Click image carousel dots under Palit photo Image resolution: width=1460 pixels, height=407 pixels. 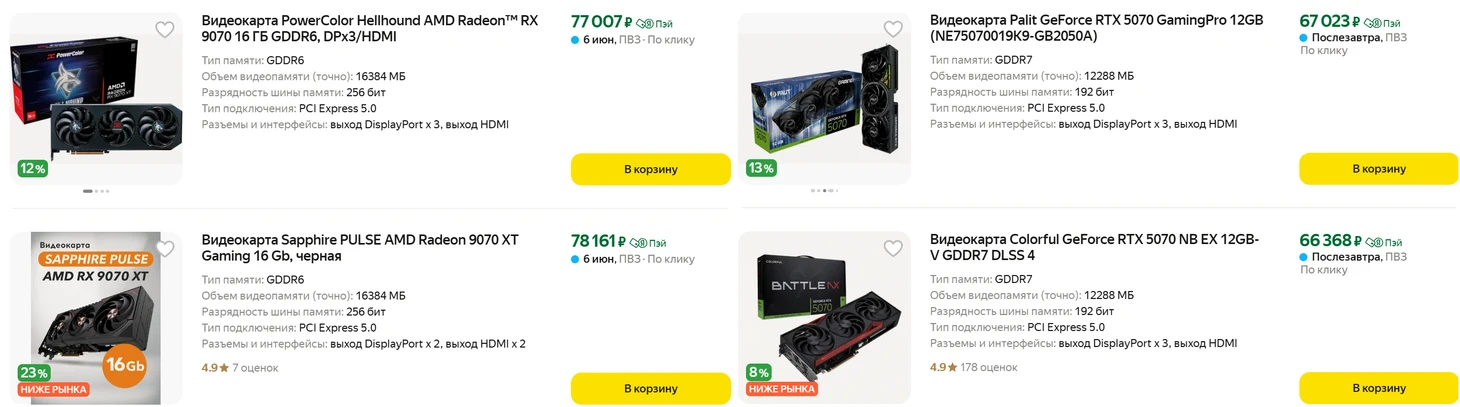[x=824, y=190]
